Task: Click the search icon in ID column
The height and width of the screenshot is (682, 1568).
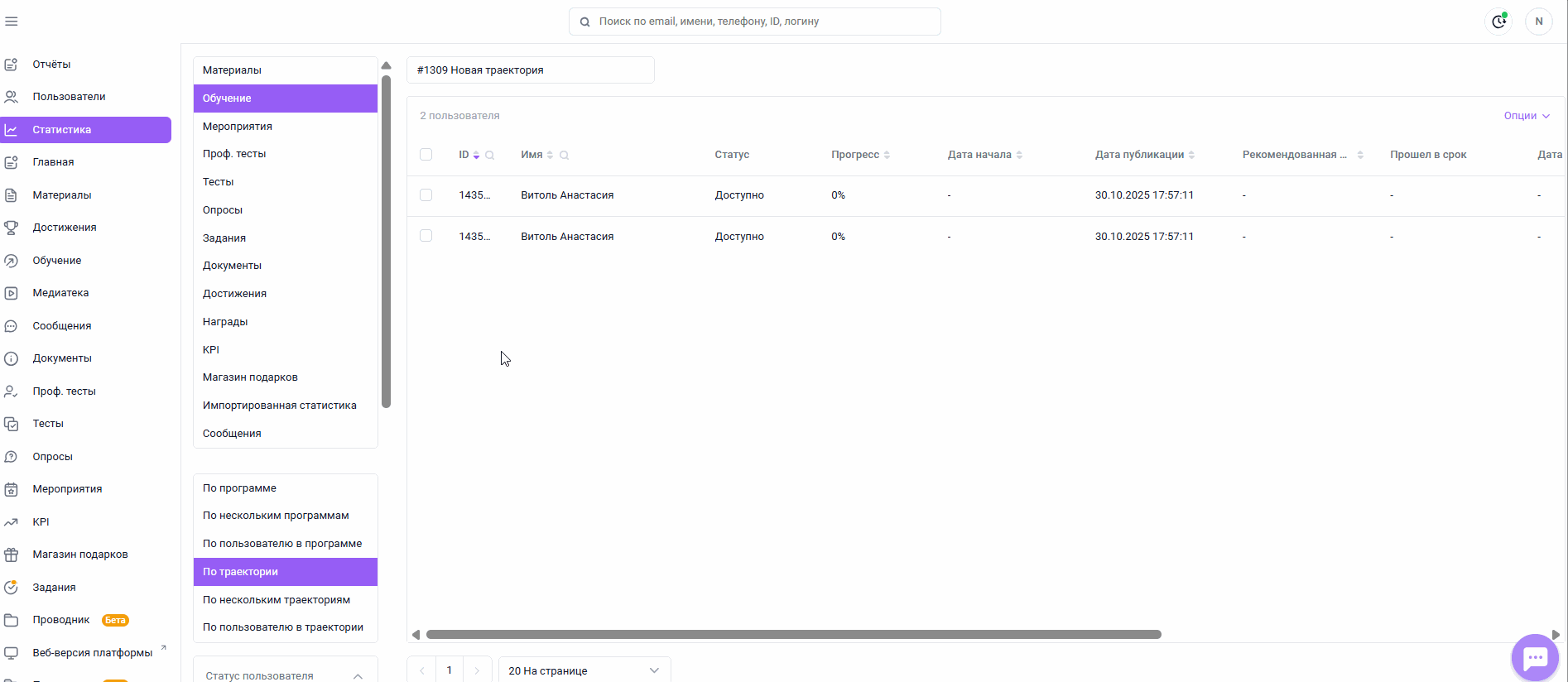Action: pyautogui.click(x=490, y=156)
